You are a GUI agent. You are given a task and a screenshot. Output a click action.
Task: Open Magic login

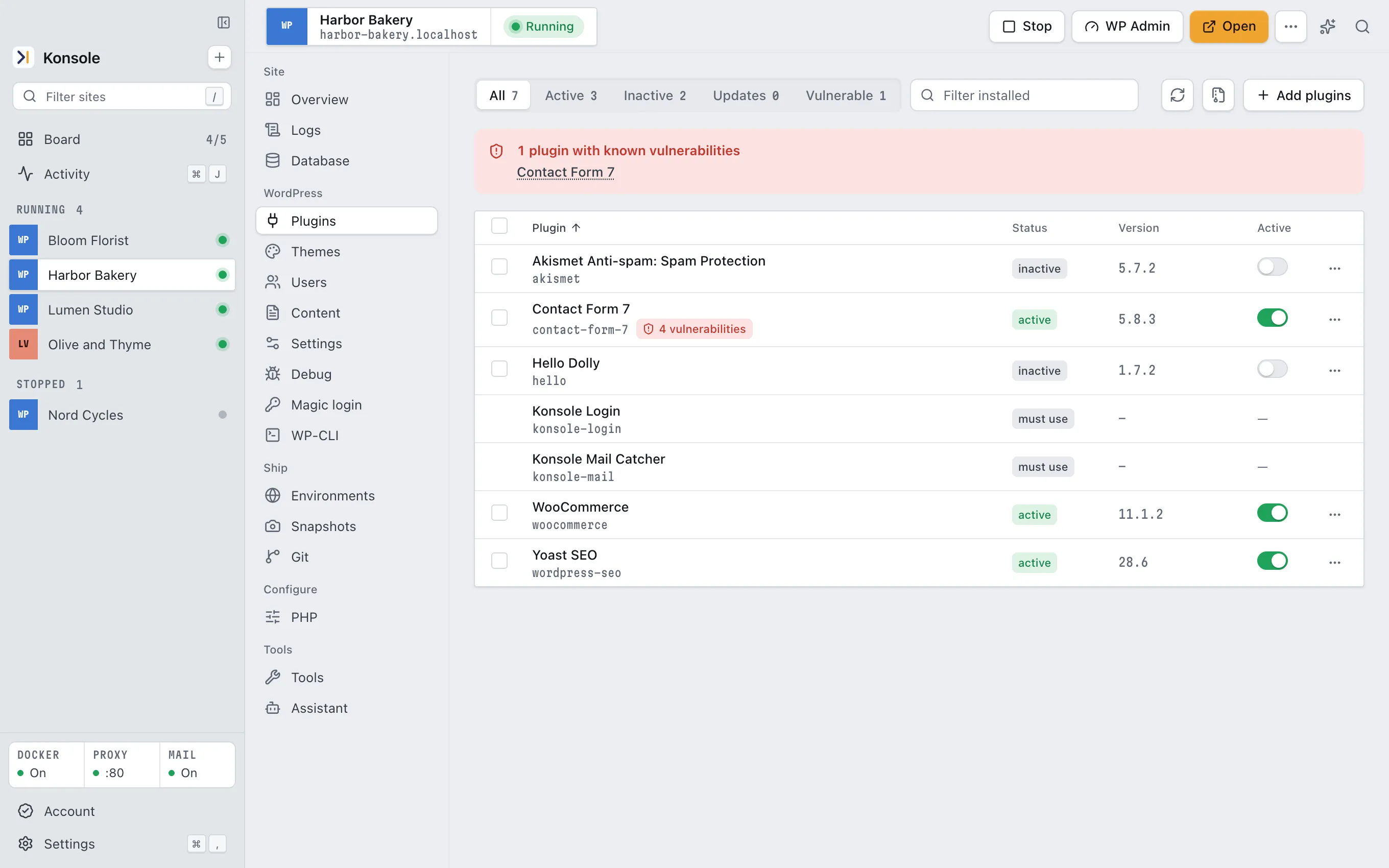(347, 405)
